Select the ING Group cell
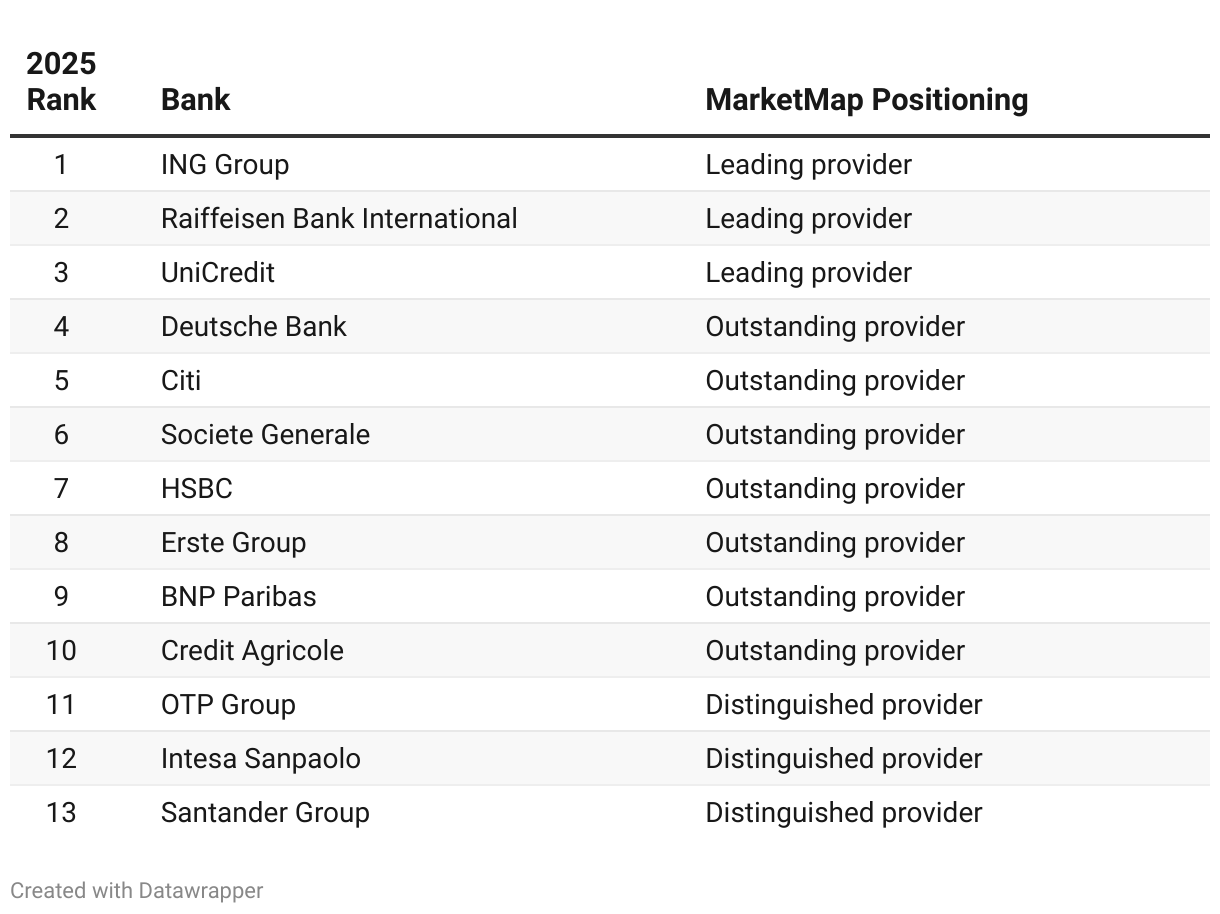 [225, 165]
